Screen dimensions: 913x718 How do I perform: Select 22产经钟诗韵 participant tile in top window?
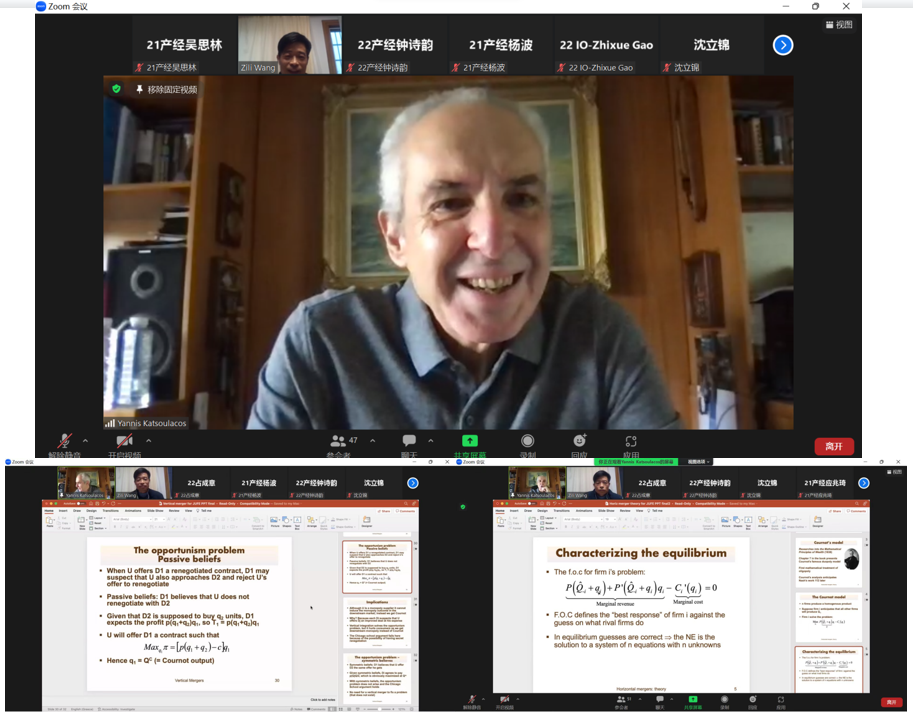point(395,45)
